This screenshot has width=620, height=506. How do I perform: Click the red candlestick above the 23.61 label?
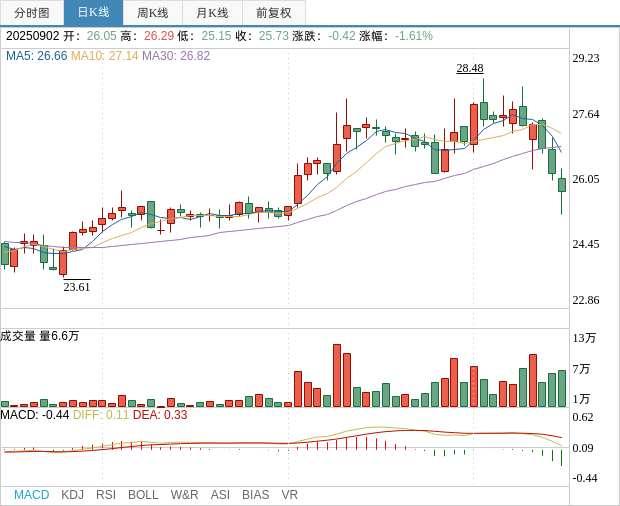(x=63, y=262)
